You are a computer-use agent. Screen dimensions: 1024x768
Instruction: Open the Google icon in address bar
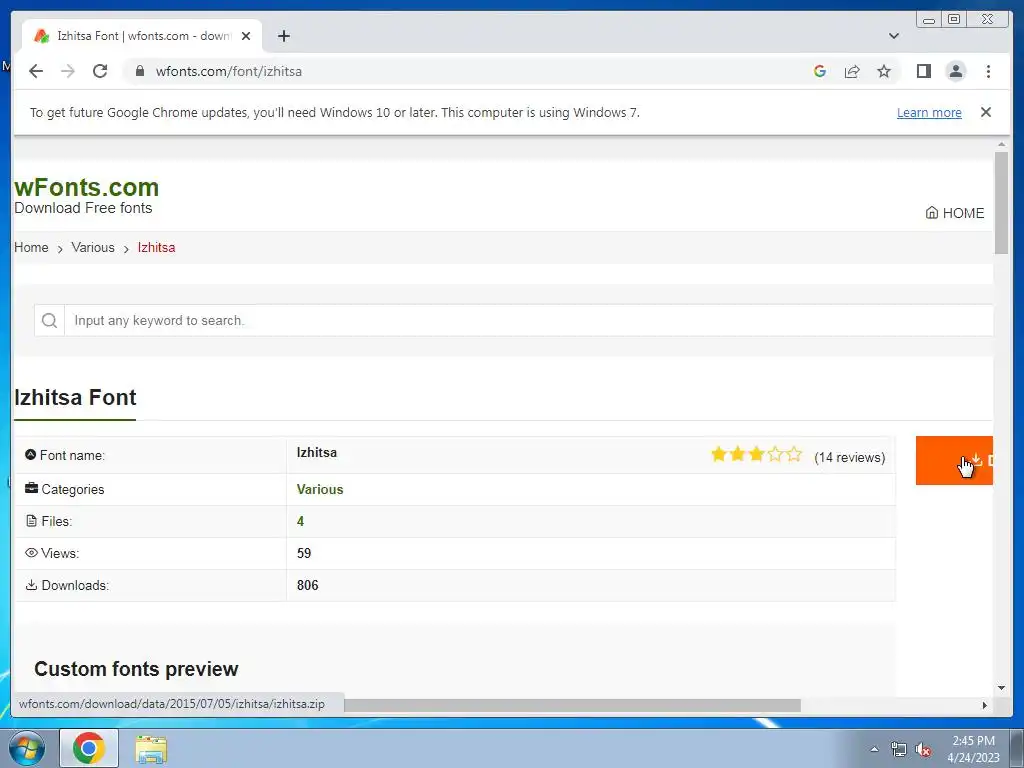pyautogui.click(x=820, y=71)
